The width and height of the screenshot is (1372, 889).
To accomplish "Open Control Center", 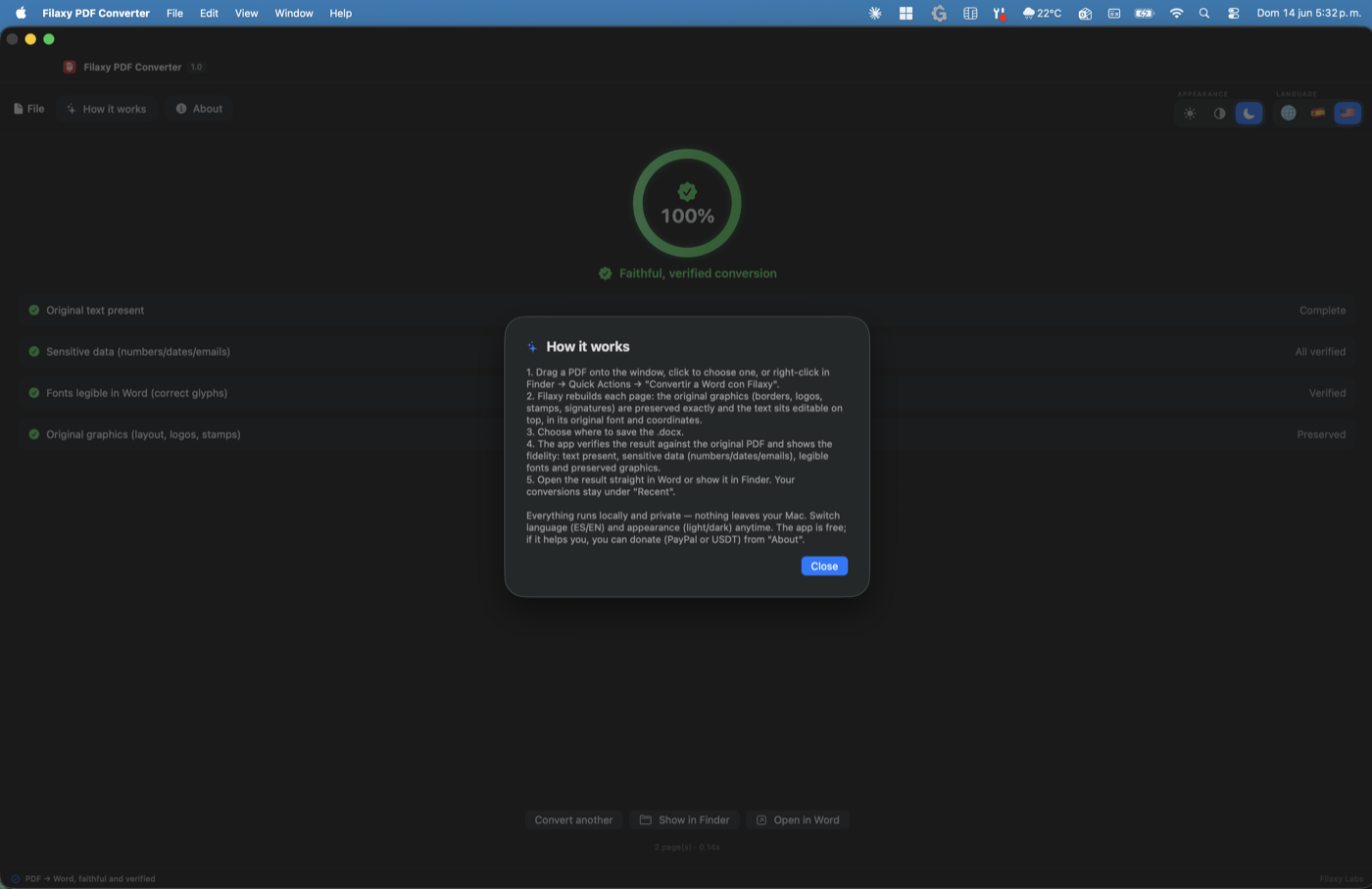I will pos(1234,14).
